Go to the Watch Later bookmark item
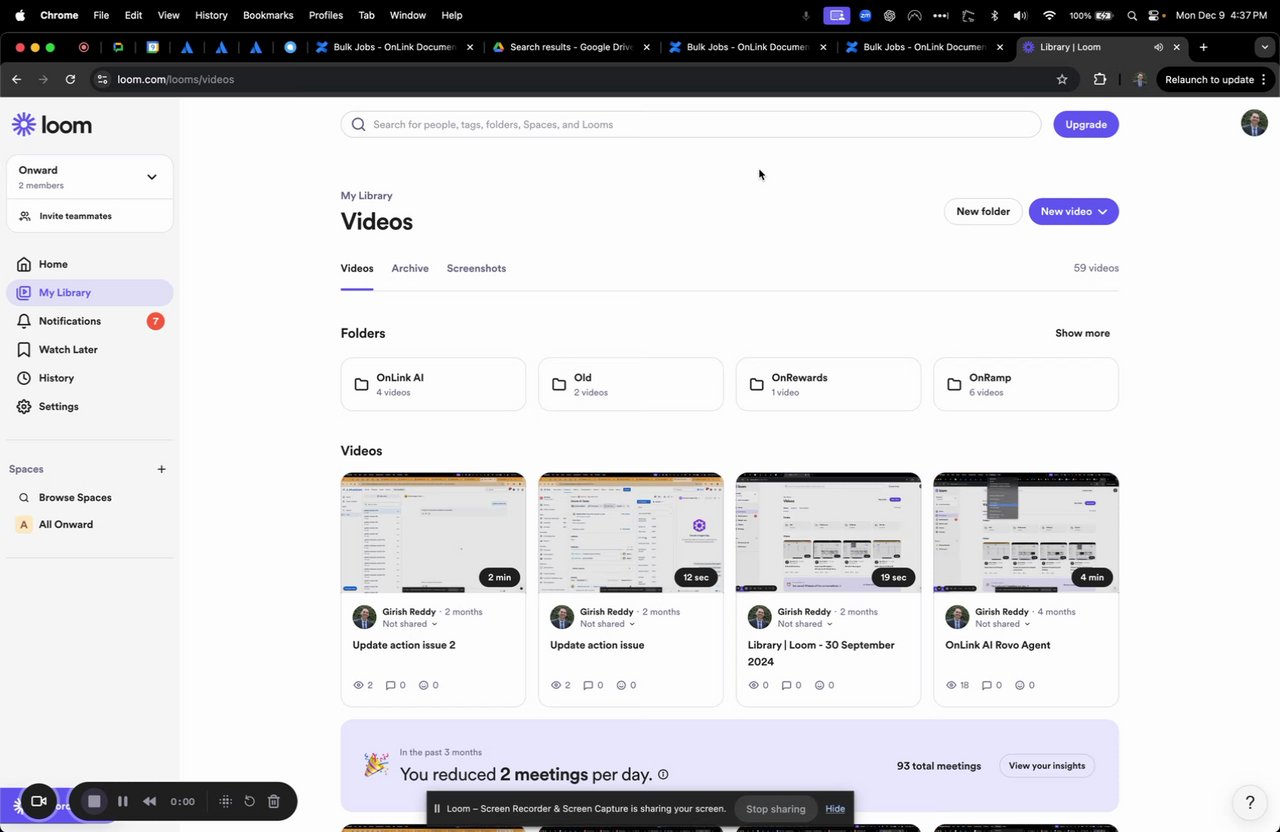Image resolution: width=1280 pixels, height=832 pixels. click(89, 350)
